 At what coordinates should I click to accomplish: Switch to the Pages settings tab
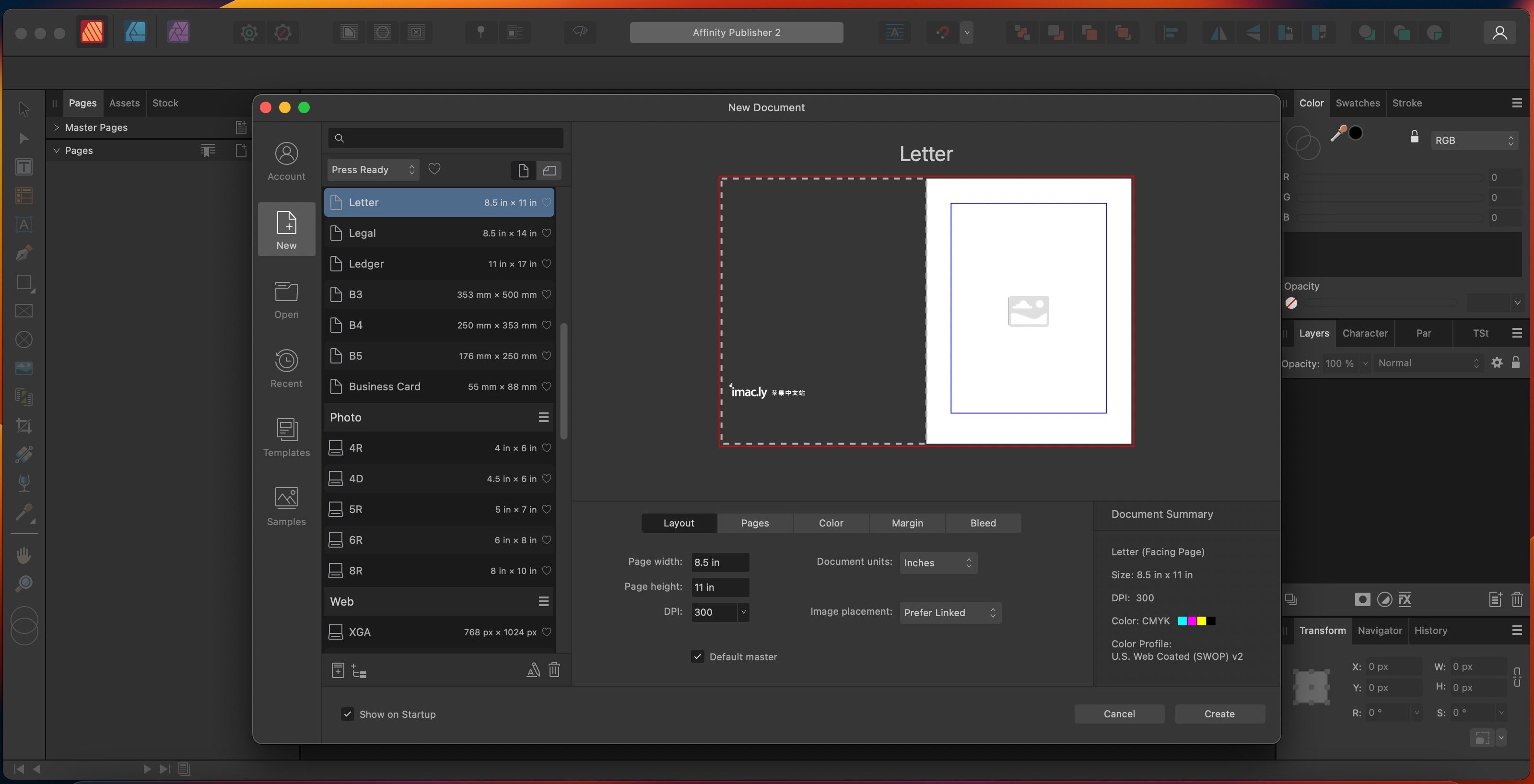click(754, 523)
